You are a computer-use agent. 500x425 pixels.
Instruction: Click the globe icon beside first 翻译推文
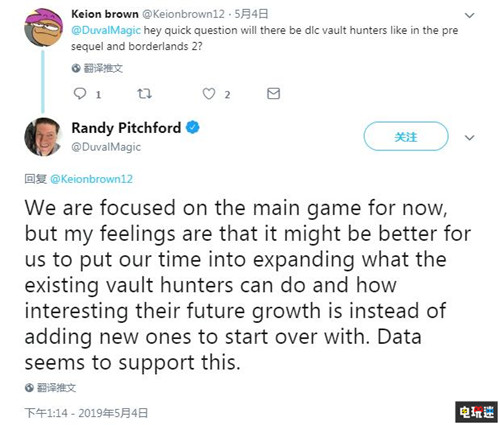76,68
